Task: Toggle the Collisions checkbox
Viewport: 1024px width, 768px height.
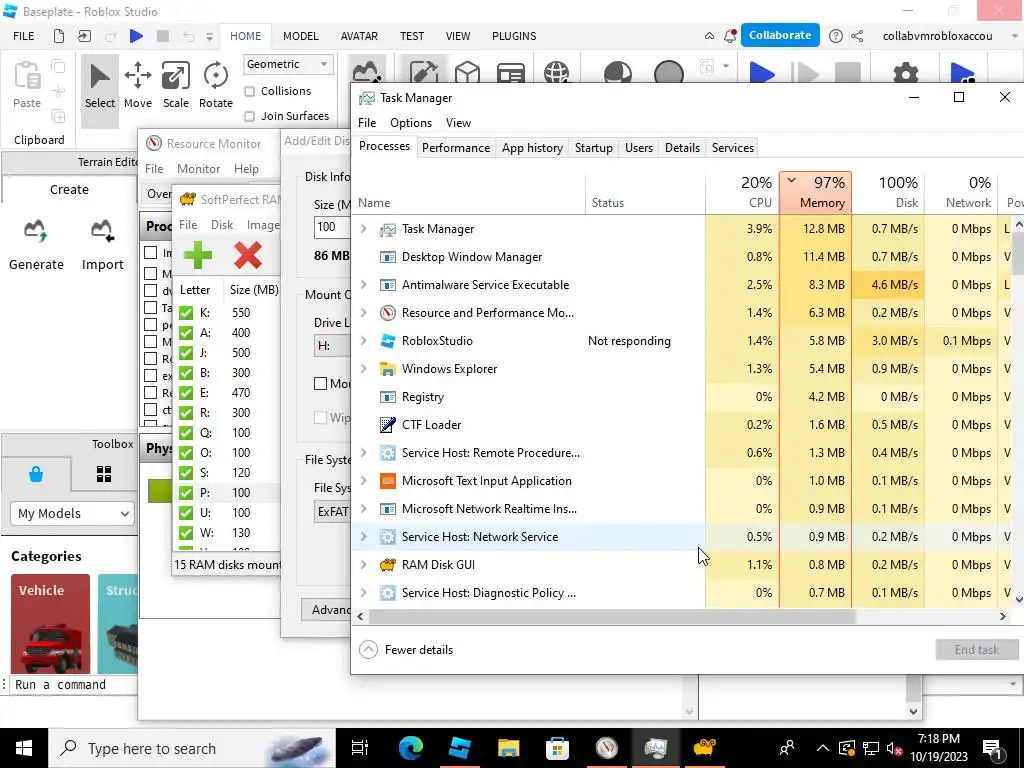Action: click(x=249, y=91)
